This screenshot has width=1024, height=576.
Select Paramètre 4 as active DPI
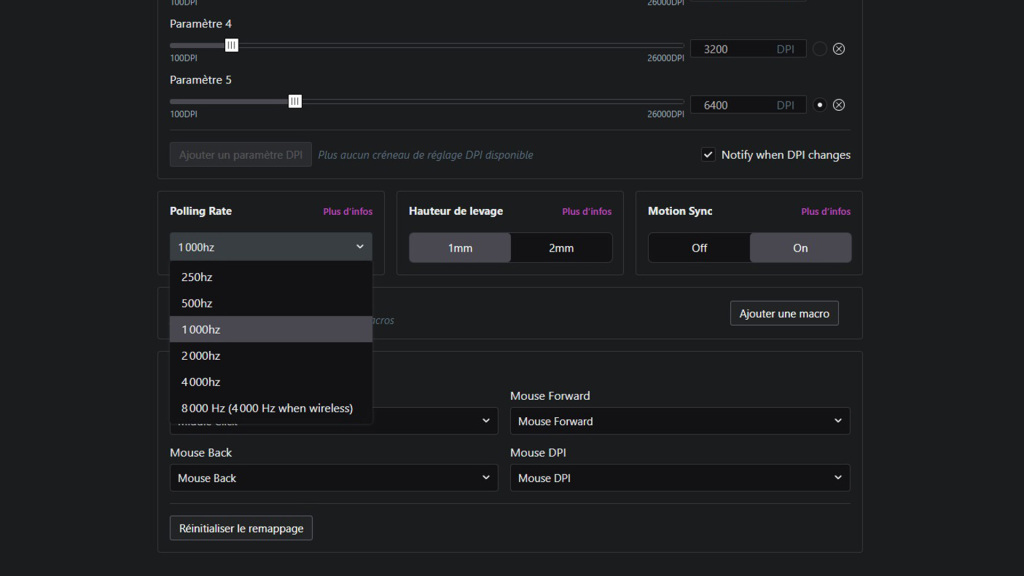click(x=820, y=49)
